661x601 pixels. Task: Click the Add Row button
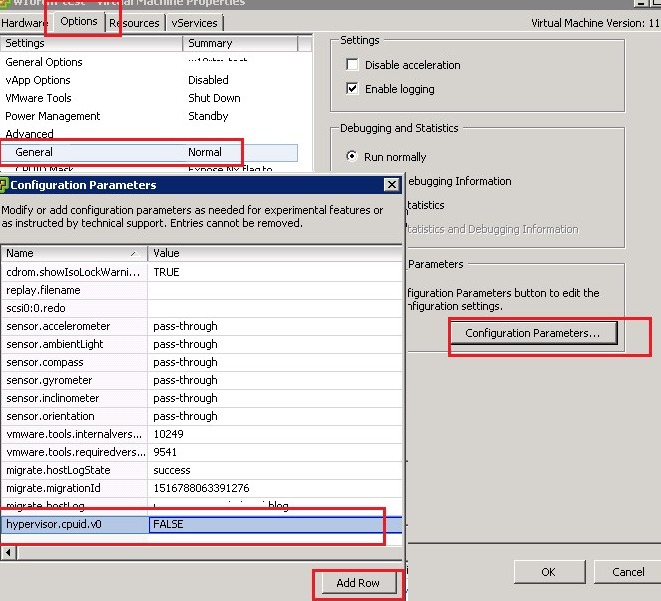(x=358, y=583)
